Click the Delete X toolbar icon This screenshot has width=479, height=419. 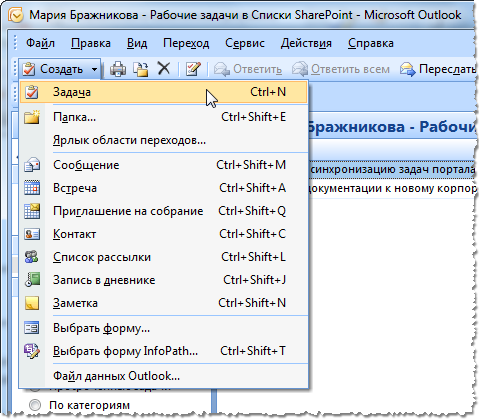164,69
